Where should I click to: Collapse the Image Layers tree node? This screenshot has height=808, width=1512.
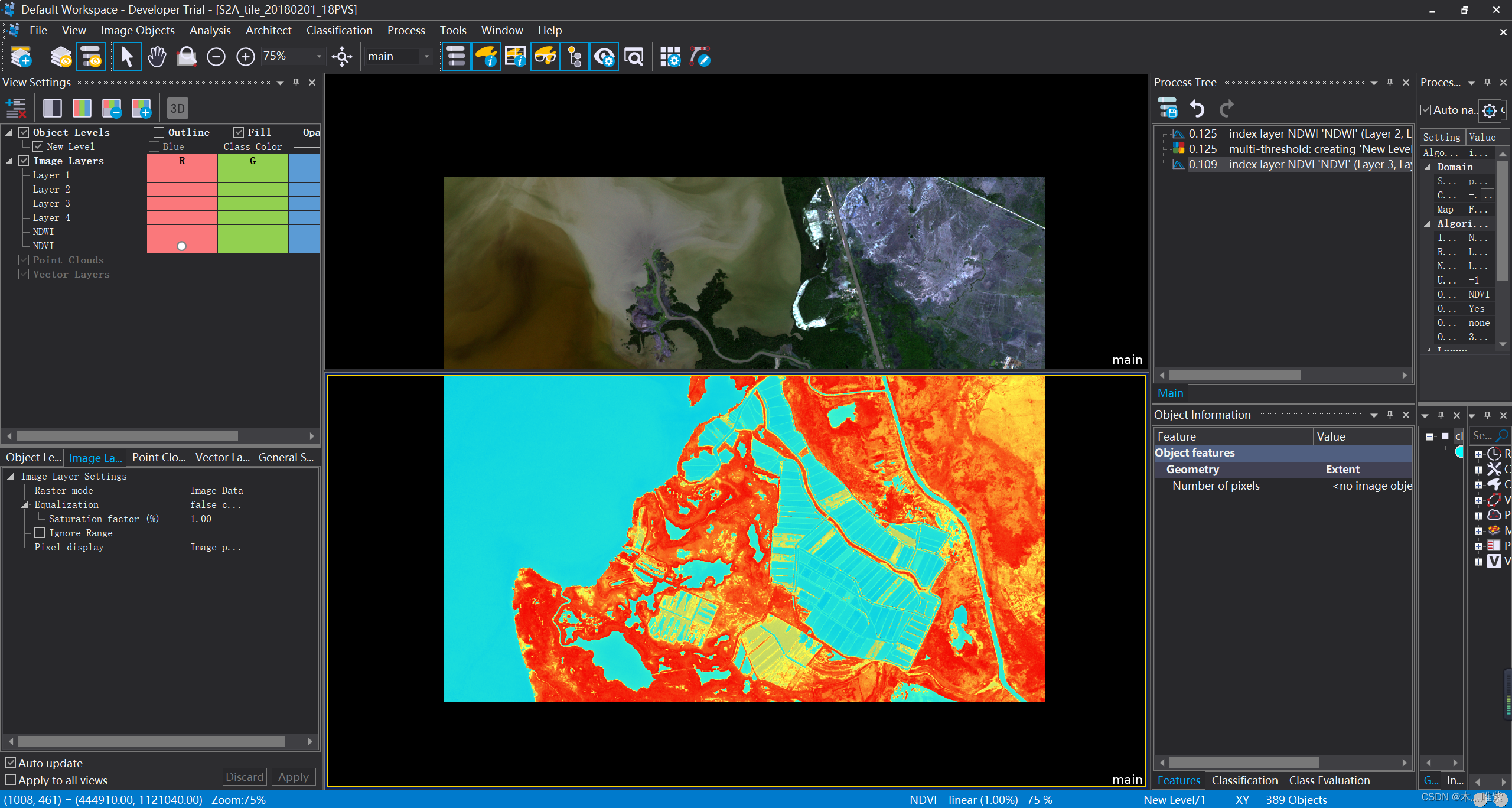9,161
